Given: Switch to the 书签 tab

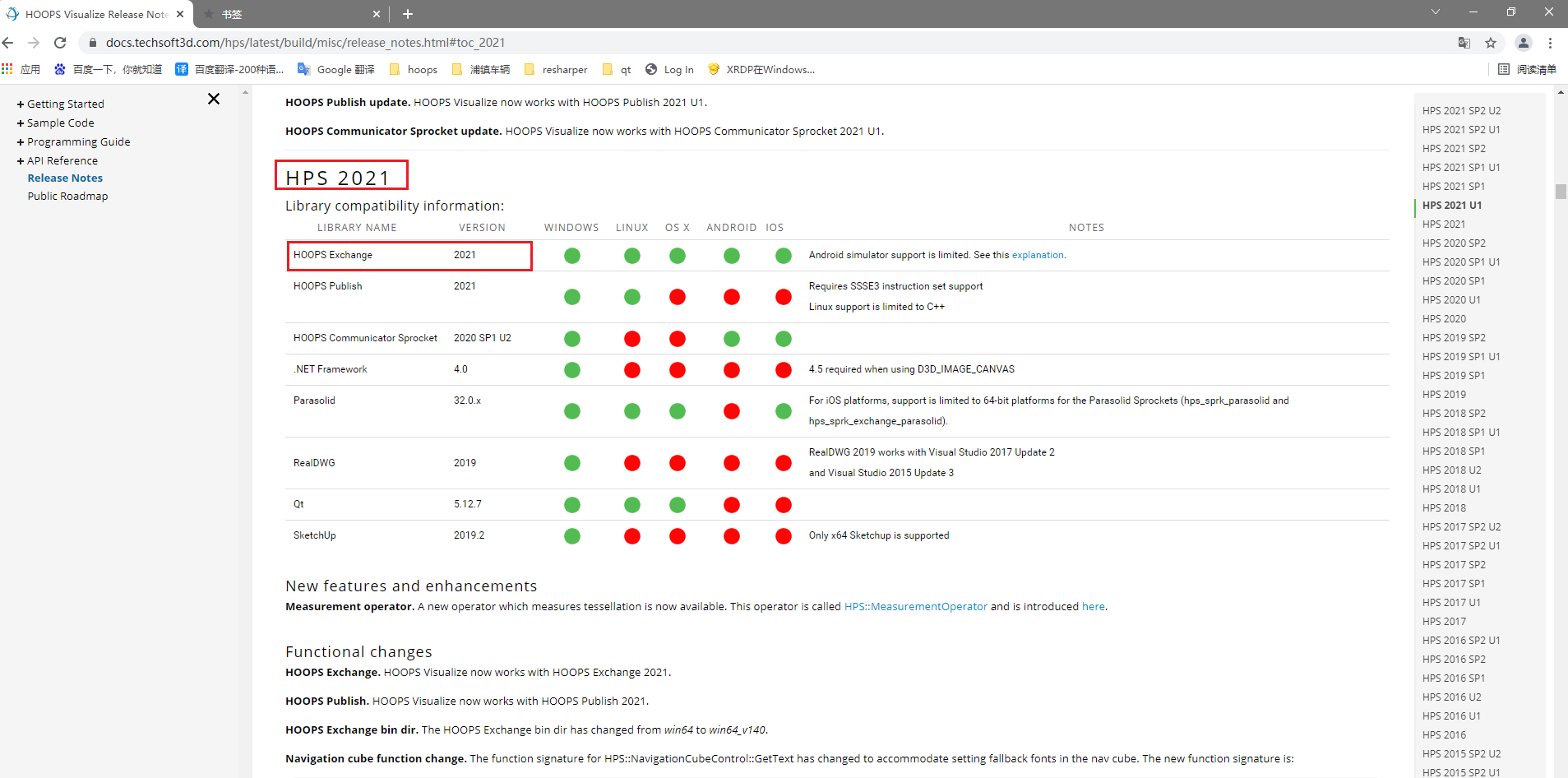Looking at the screenshot, I should pos(292,14).
